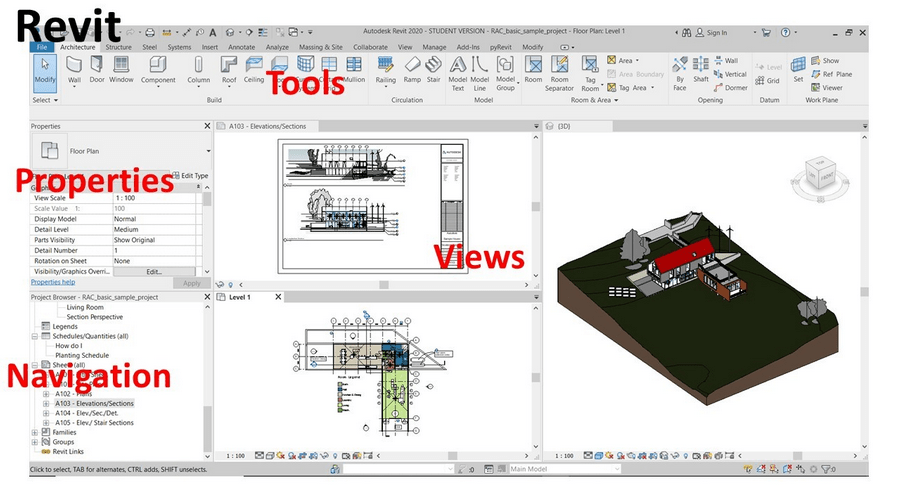
Task: Click the Edit button for Visibility/Graphics Overrides
Action: coord(154,271)
